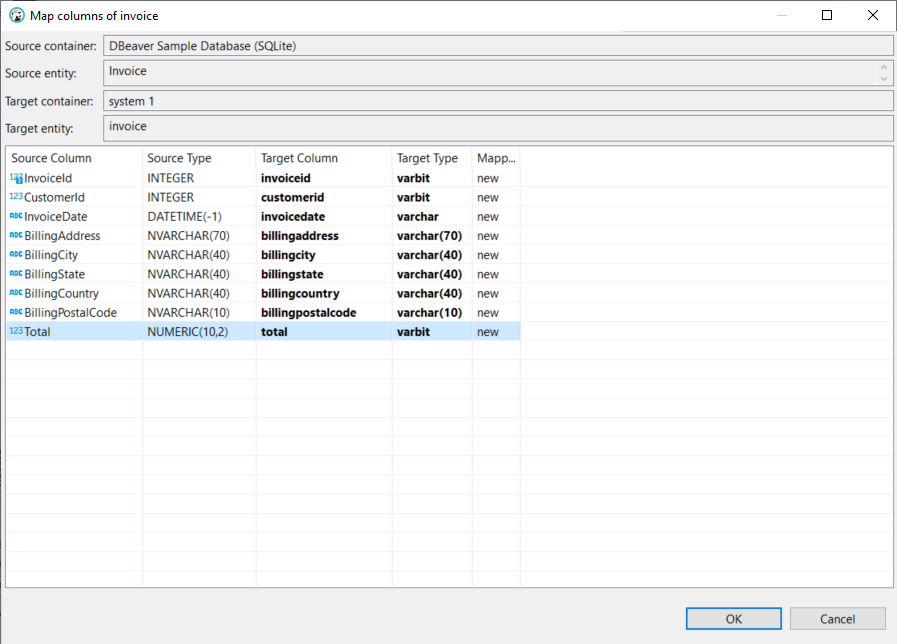The height and width of the screenshot is (644, 897).
Task: Open the mapping cell showing new for InvoiceId
Action: [495, 178]
